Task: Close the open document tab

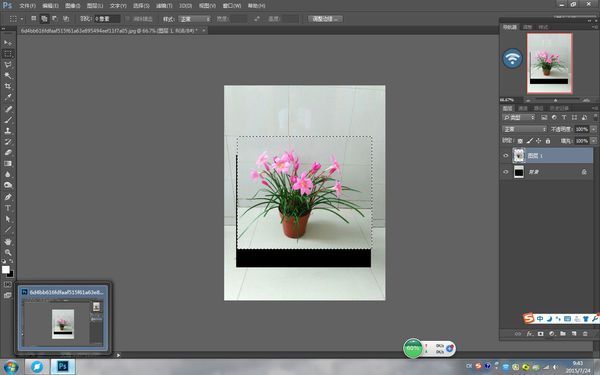Action: tap(204, 30)
